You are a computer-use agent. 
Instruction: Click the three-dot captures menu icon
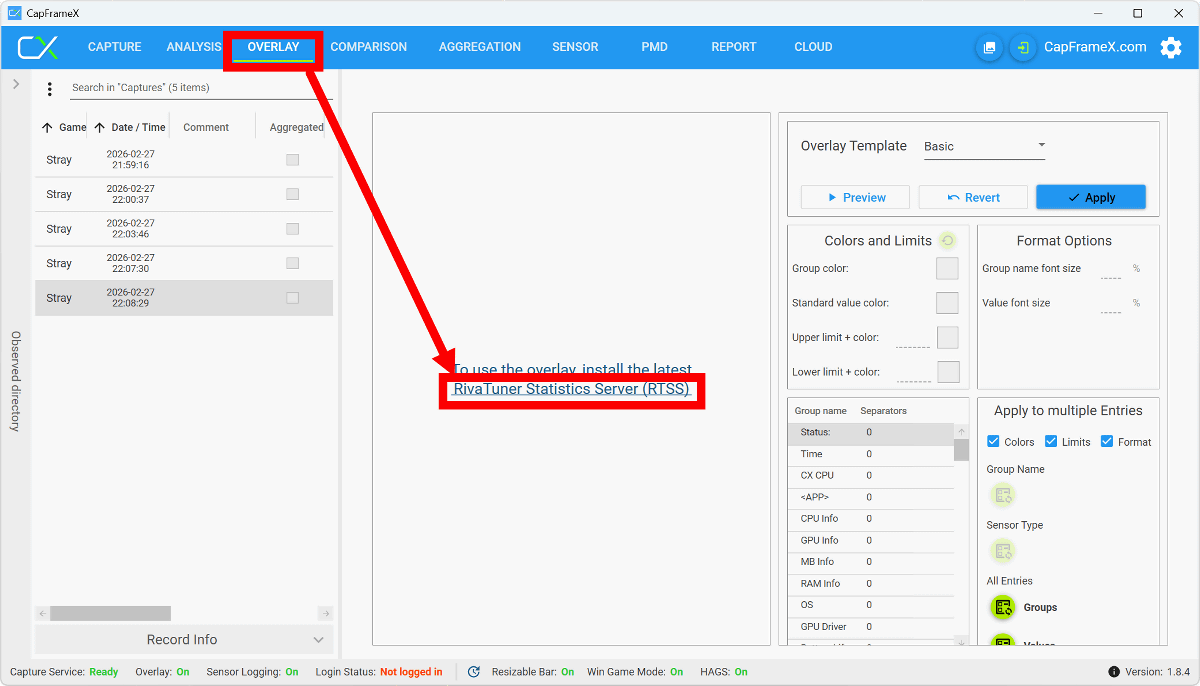pos(50,89)
